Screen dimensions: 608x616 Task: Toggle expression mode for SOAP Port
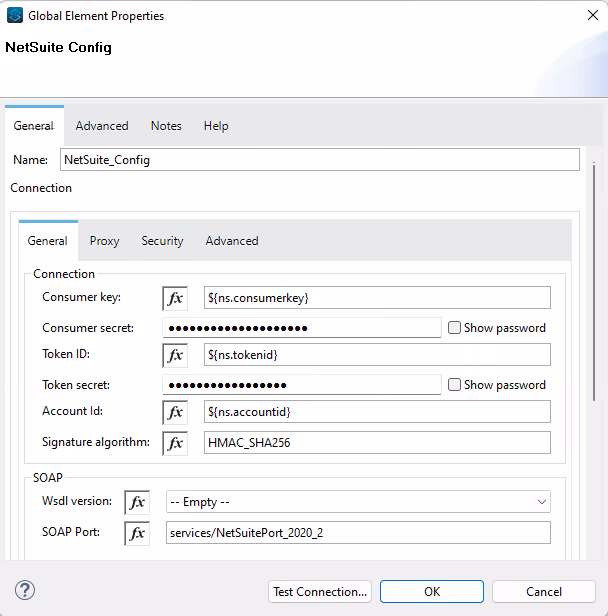(137, 533)
